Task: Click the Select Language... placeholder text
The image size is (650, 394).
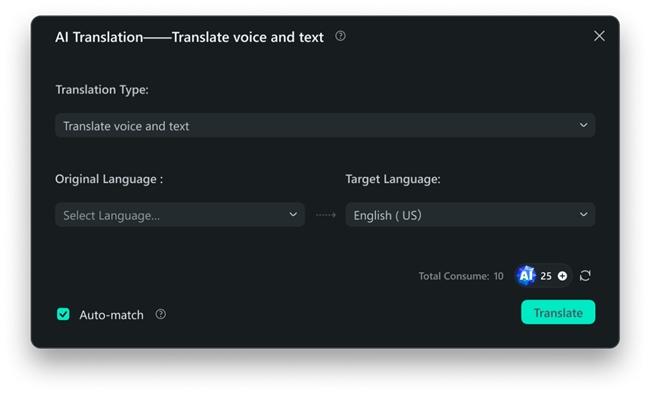Action: (111, 216)
